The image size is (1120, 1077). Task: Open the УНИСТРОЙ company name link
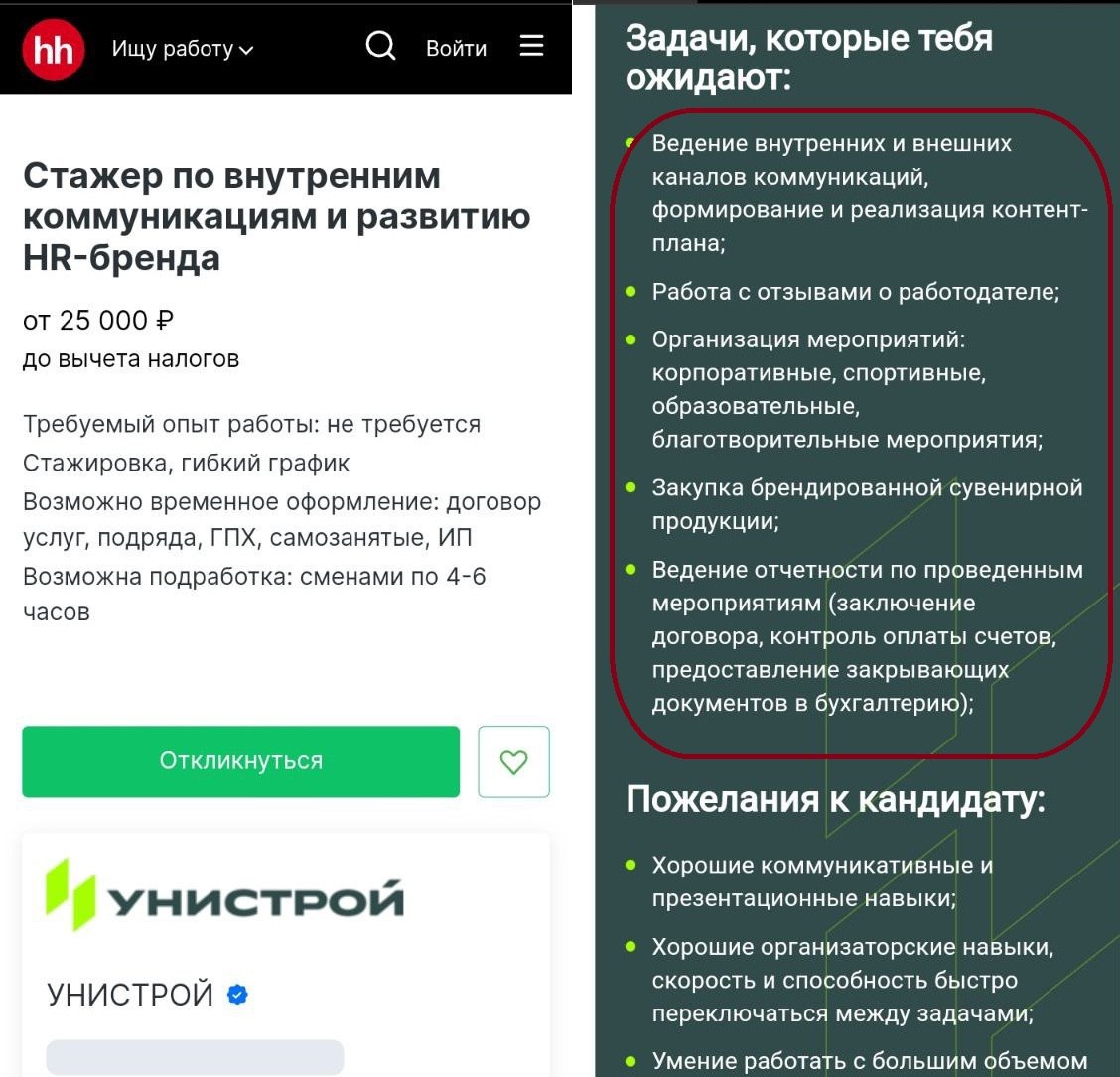130,995
